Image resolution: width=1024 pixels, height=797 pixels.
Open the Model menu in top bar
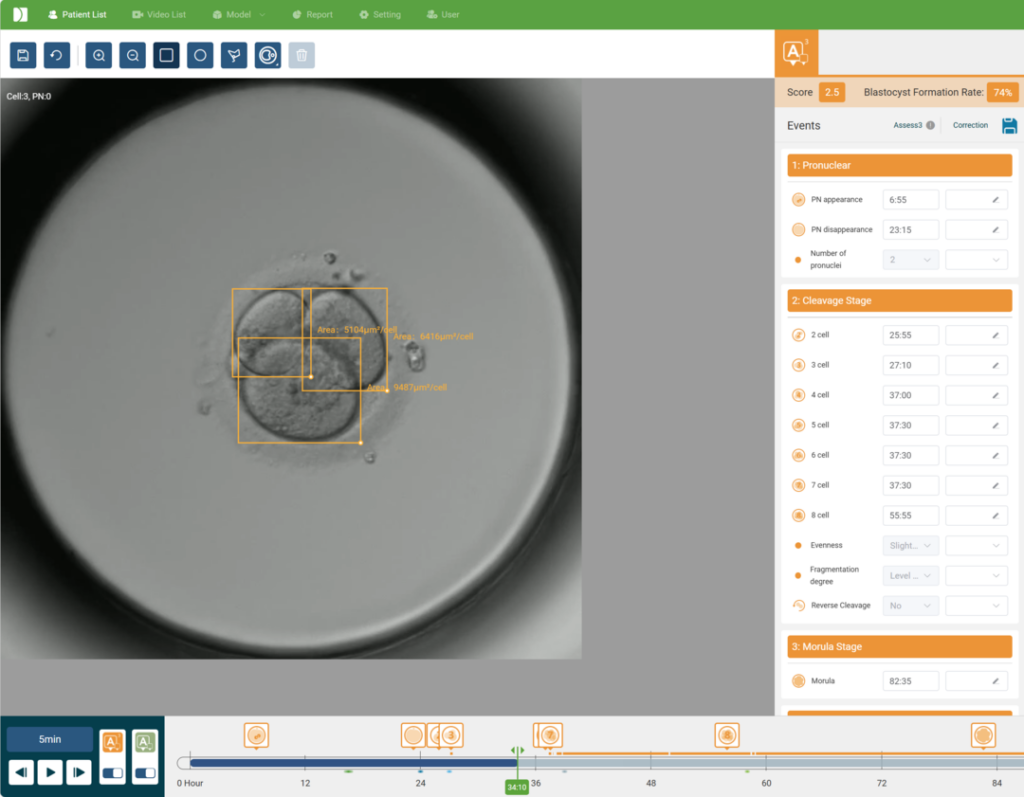coord(238,15)
